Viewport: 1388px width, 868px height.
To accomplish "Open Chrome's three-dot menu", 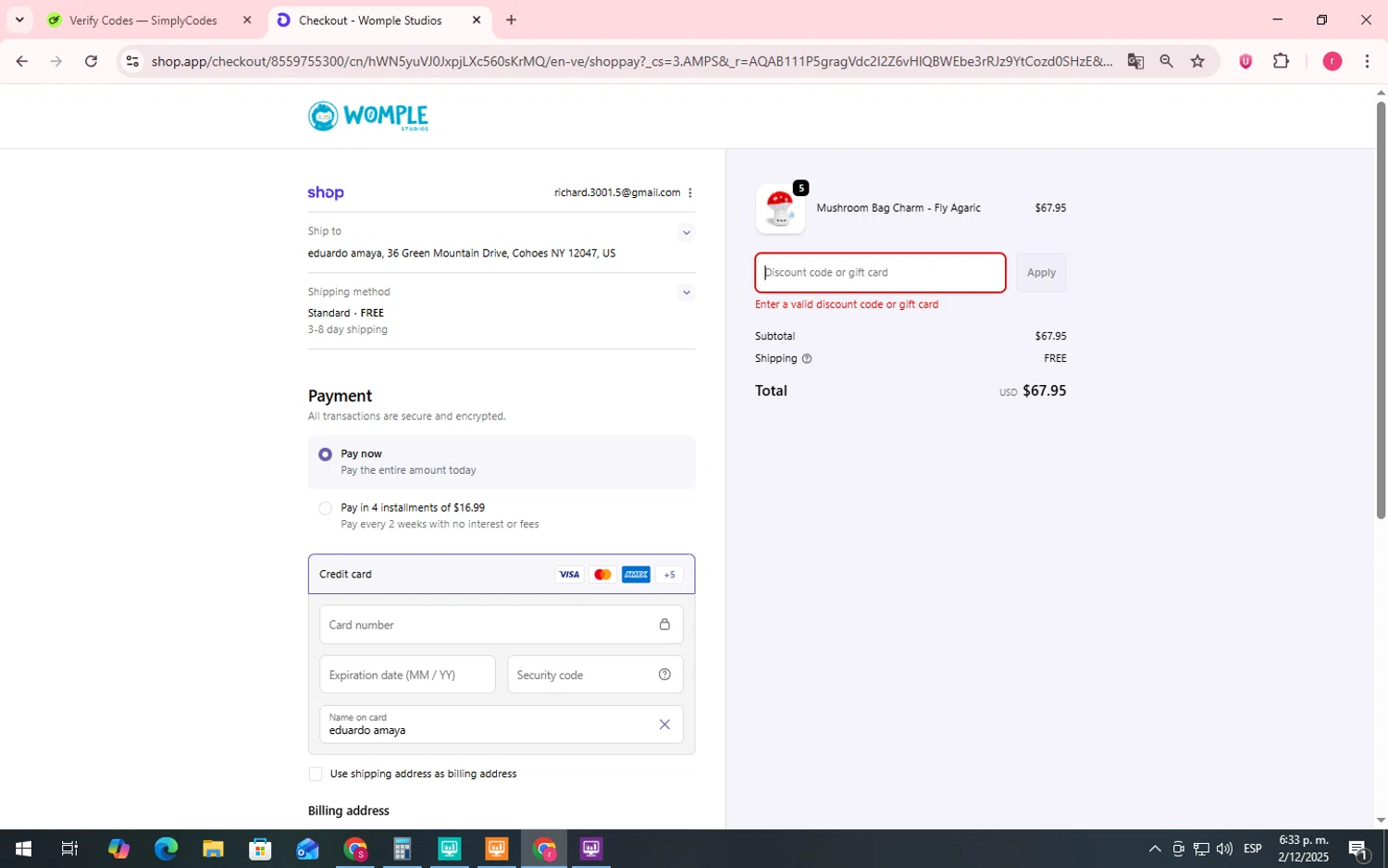I will pos(1367,61).
